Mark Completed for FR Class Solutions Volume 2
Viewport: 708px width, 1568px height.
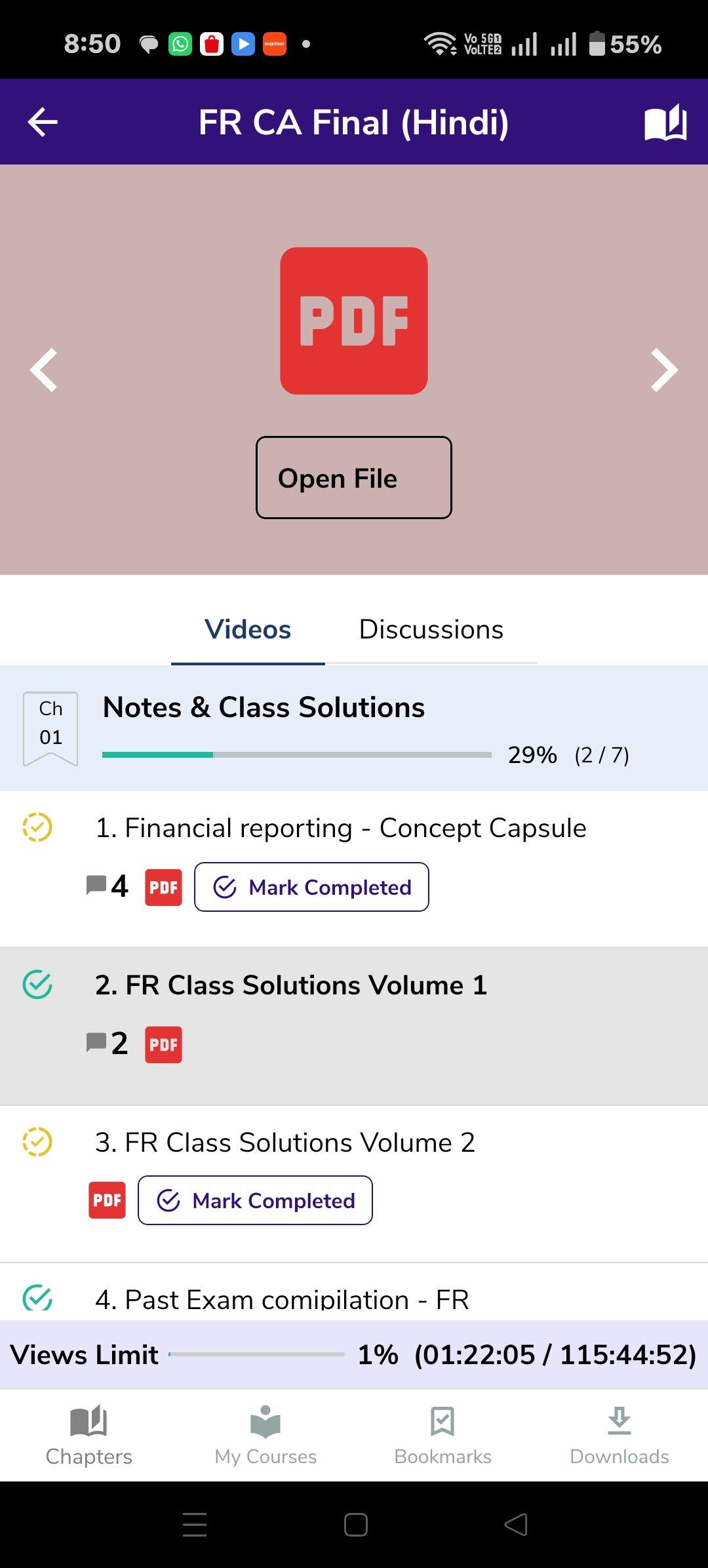[255, 1200]
